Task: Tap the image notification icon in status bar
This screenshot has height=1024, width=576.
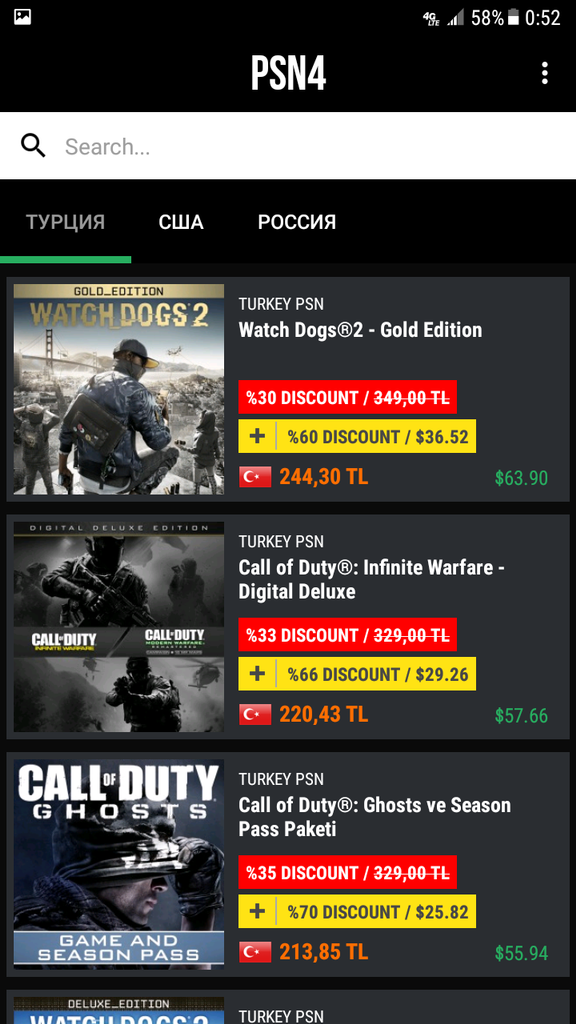Action: click(22, 17)
